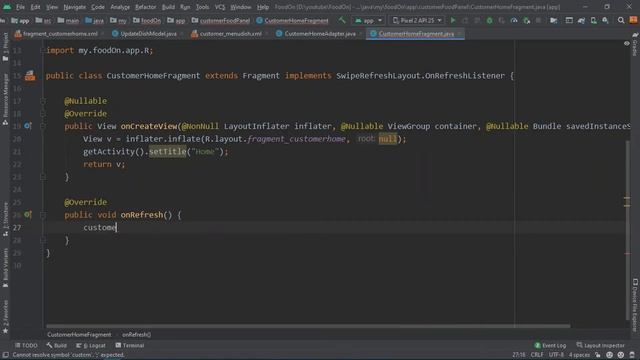The width and height of the screenshot is (640, 360).
Task: Run the app with the green play icon
Action: [453, 20]
